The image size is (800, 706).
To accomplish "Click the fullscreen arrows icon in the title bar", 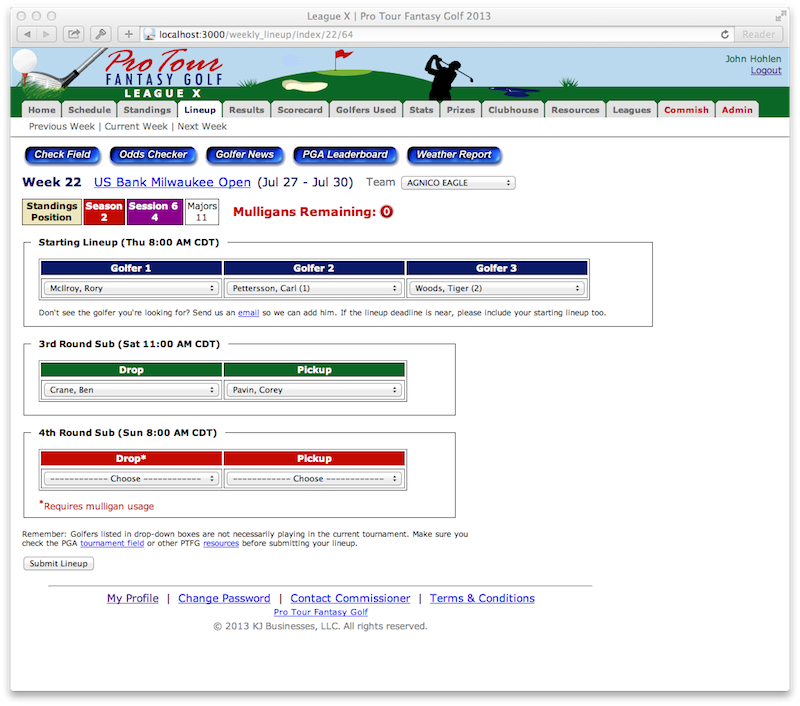I will pos(779,16).
